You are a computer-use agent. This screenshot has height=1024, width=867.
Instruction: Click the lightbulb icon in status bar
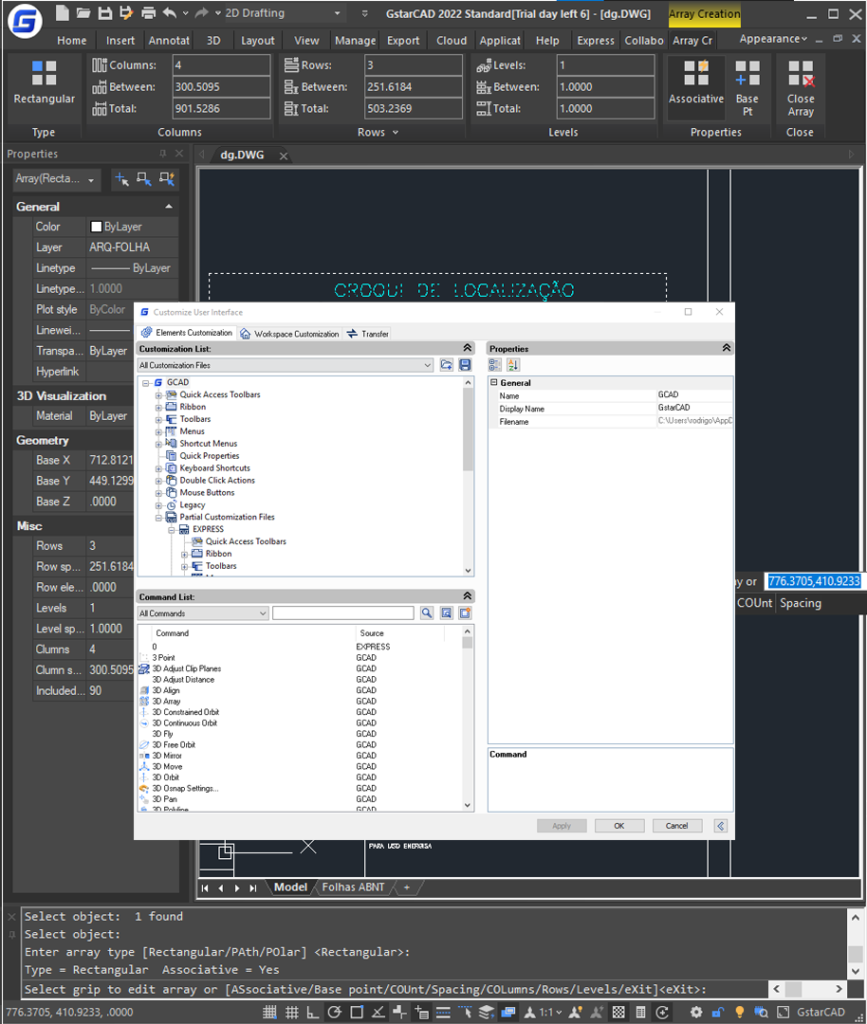(x=740, y=1012)
